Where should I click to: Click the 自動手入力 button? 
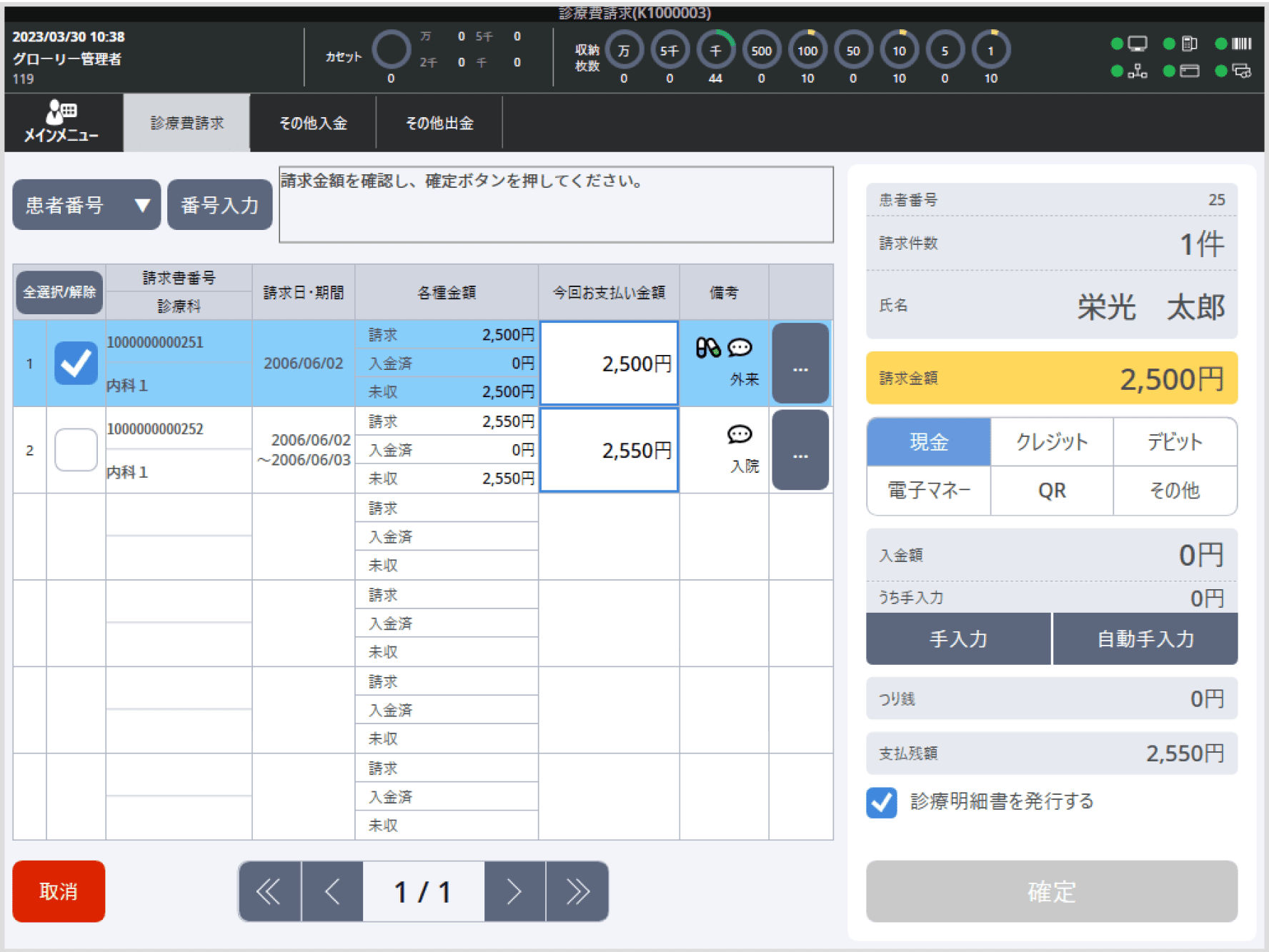(x=1145, y=638)
